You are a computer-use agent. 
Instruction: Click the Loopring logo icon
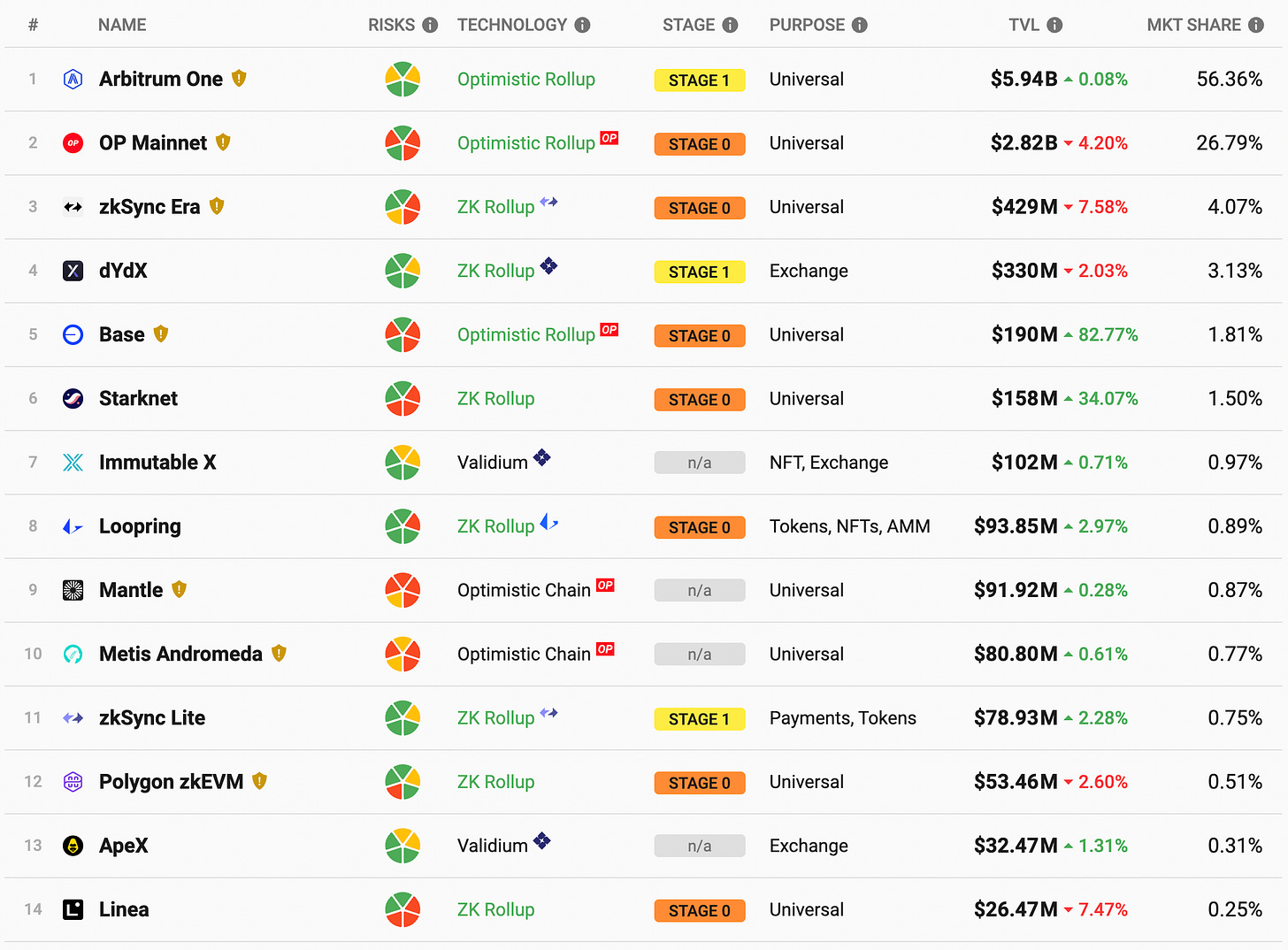click(x=73, y=526)
